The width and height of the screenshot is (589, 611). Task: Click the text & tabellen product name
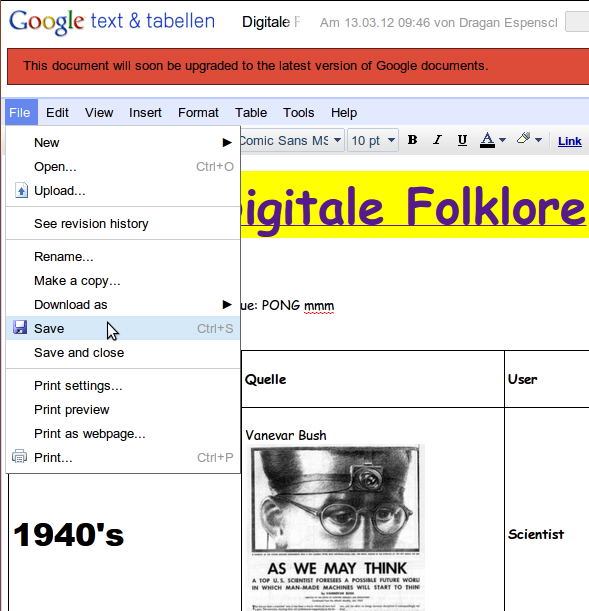153,21
